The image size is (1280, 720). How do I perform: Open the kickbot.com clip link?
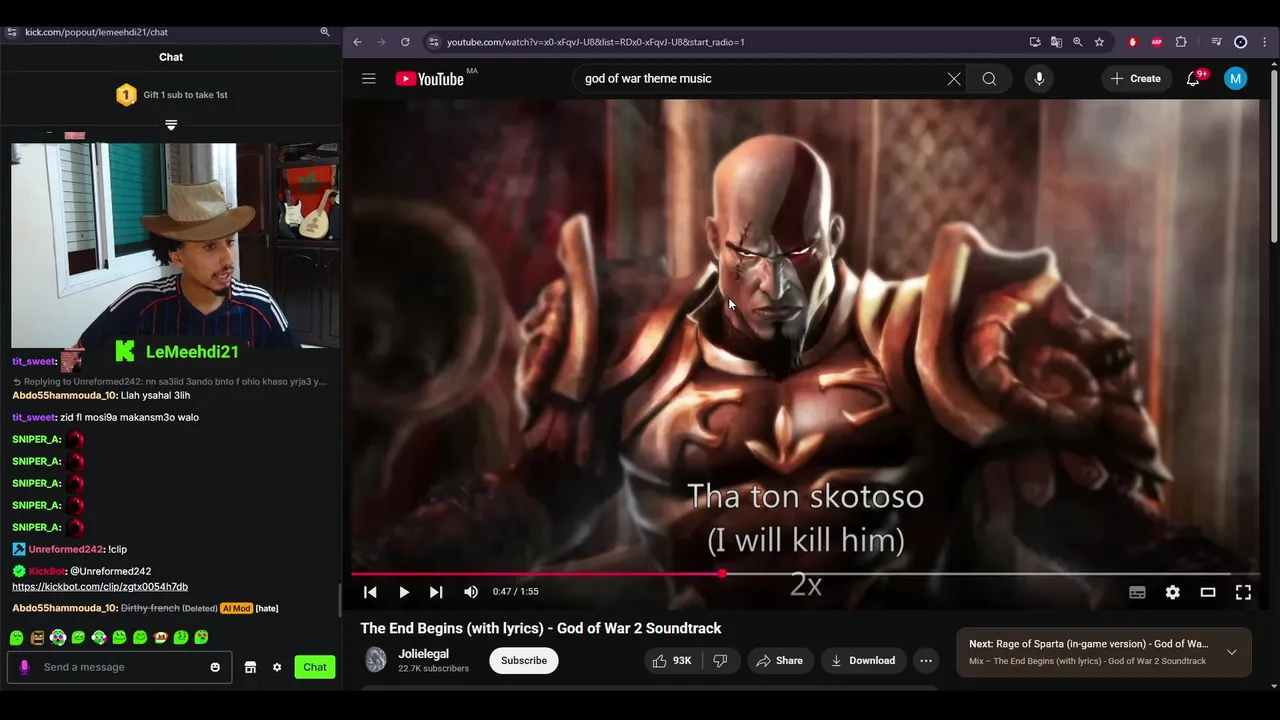pos(100,587)
